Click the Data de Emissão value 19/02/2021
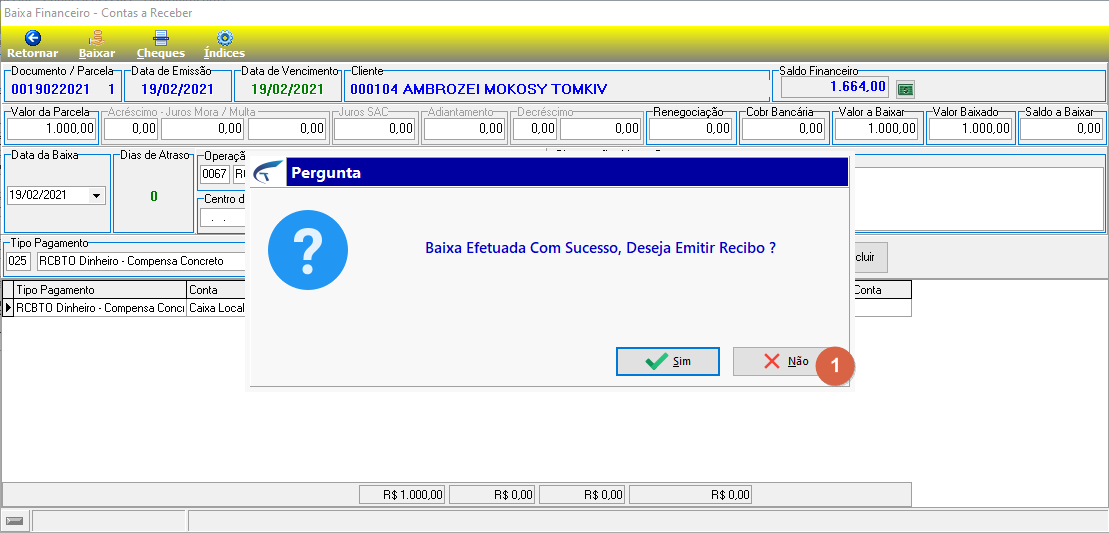Viewport: 1109px width, 533px height. click(x=177, y=89)
